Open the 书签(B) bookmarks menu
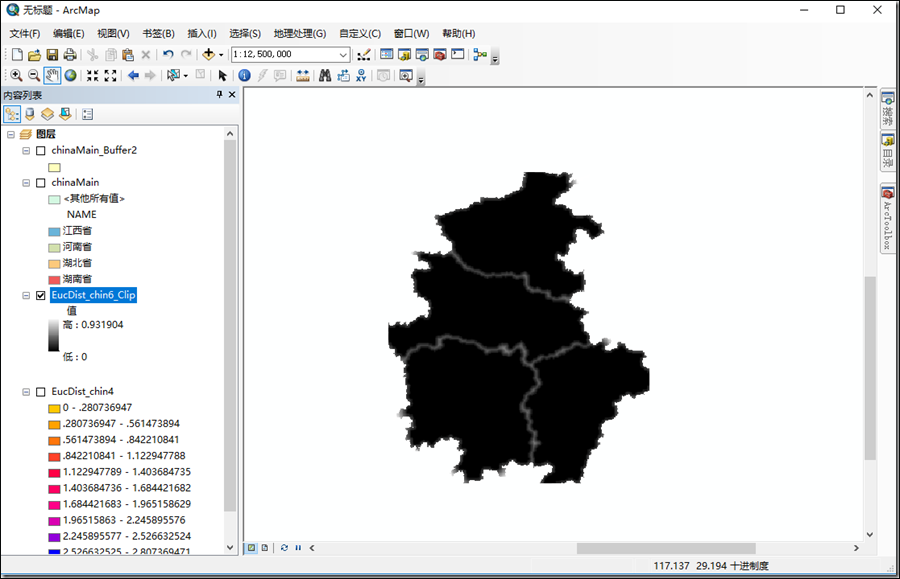Viewport: 900px width, 579px height. point(158,33)
